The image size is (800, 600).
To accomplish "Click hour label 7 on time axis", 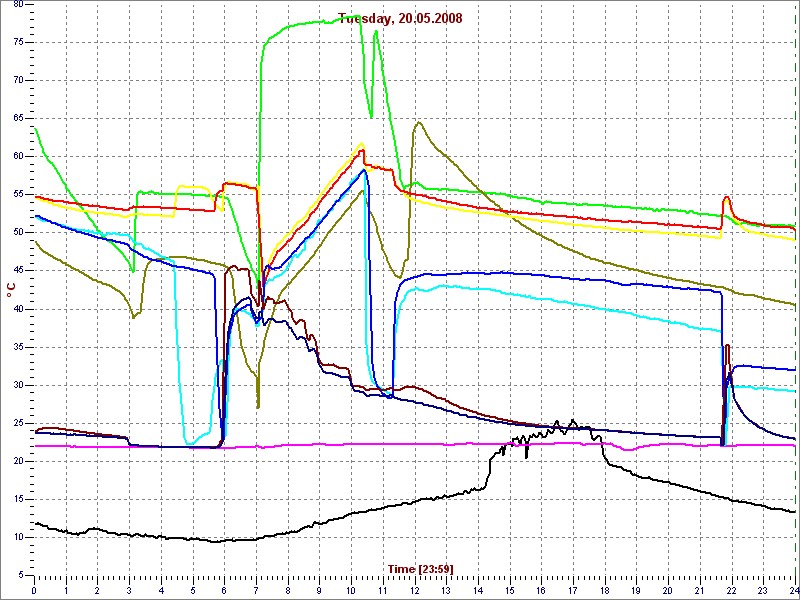I will (256, 591).
